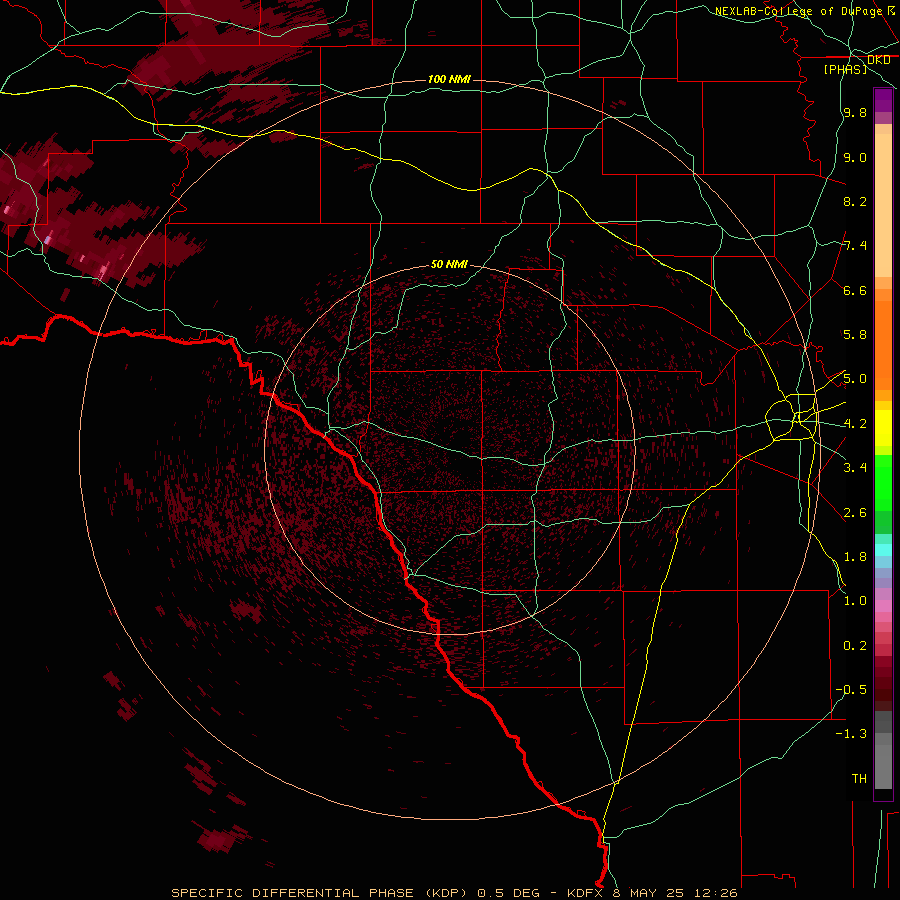
Task: Click the gray segment at the bottom of the color scale
Action: tap(883, 768)
